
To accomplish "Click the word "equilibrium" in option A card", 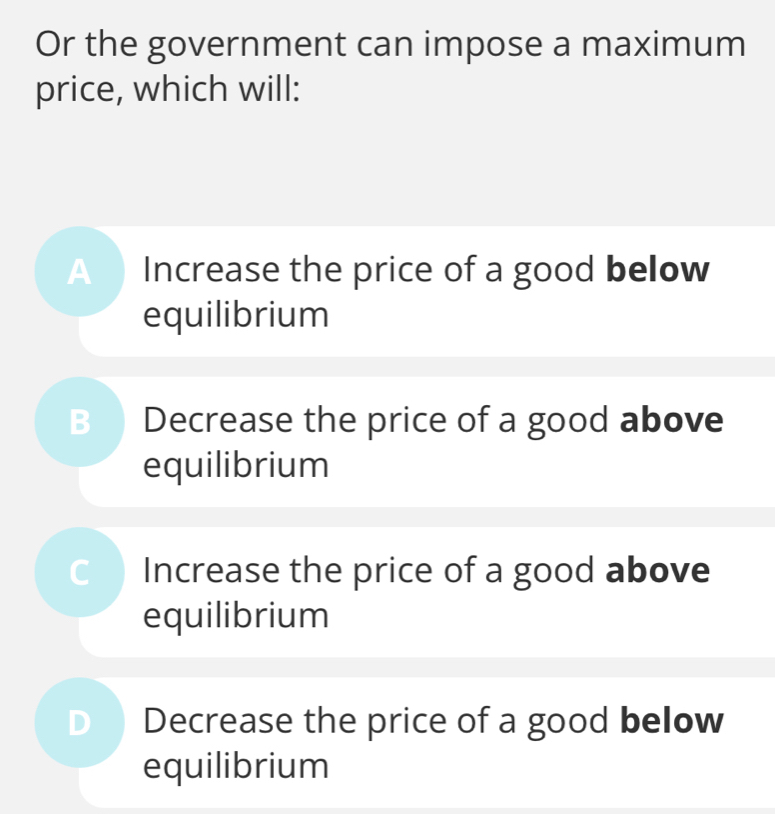I will (235, 316).
